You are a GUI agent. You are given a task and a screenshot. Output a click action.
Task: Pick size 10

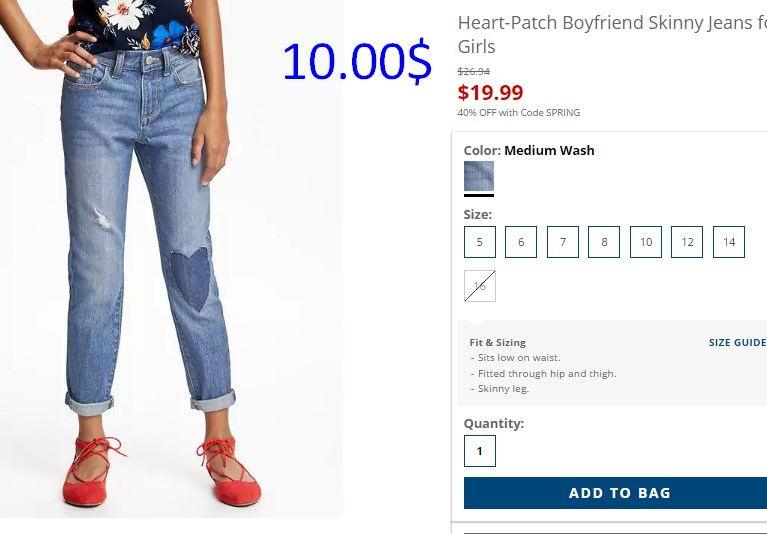point(646,242)
